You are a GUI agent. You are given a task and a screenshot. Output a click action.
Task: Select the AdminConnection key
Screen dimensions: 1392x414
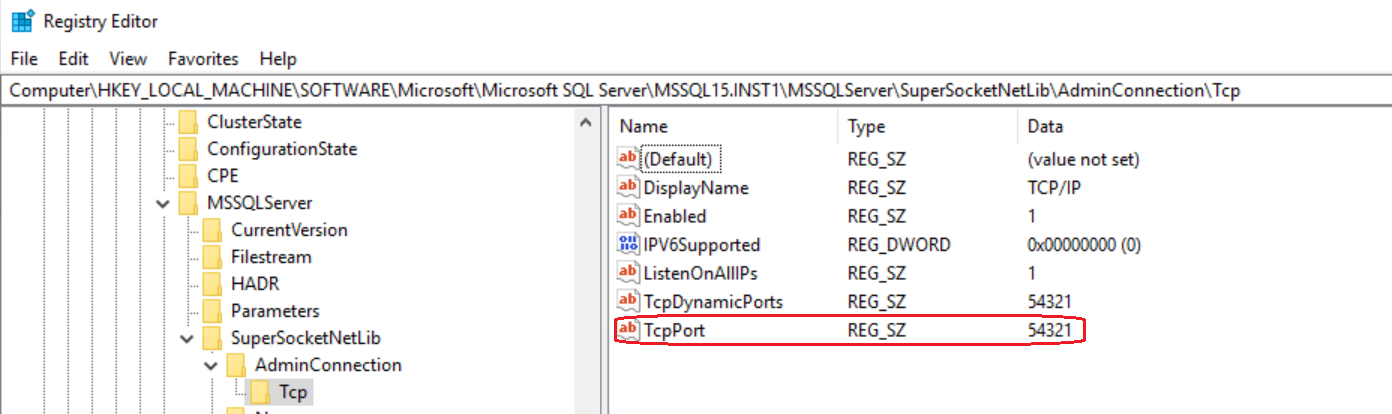pos(328,365)
